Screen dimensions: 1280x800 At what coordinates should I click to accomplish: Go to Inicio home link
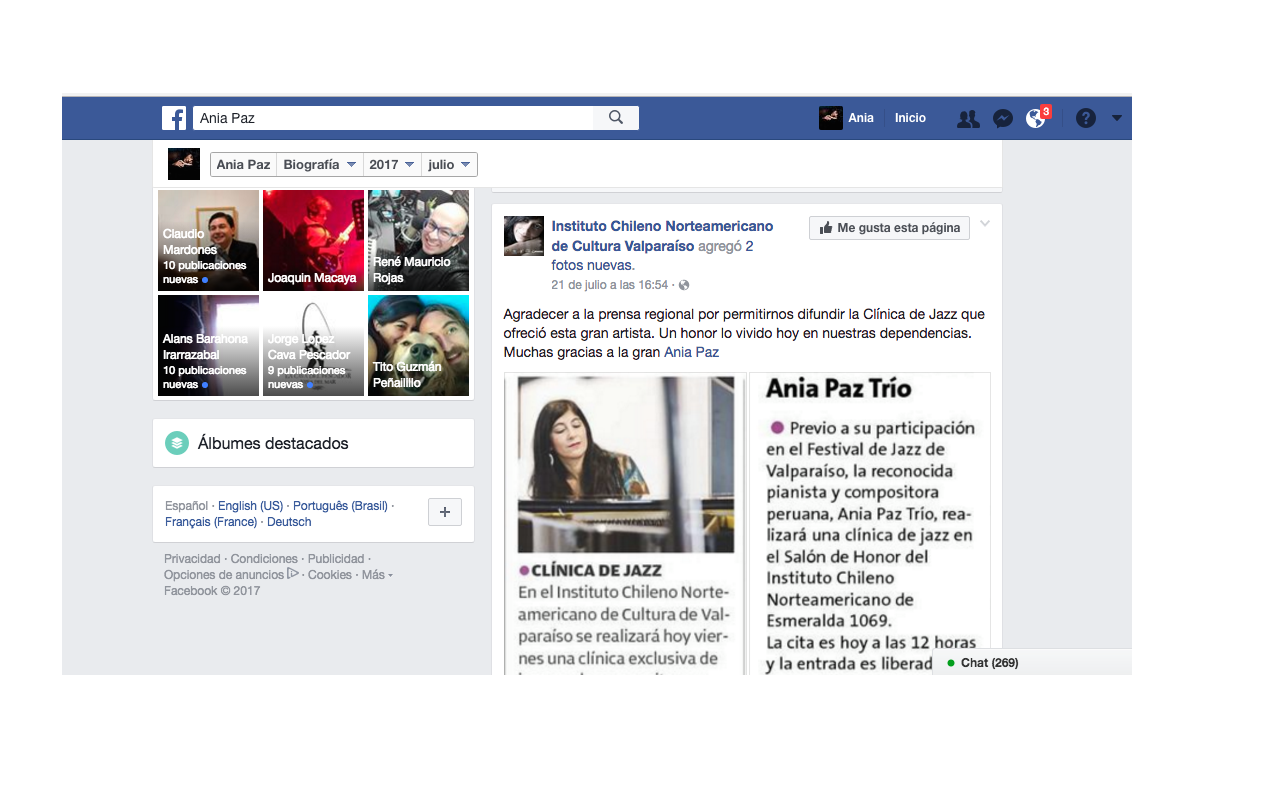910,118
